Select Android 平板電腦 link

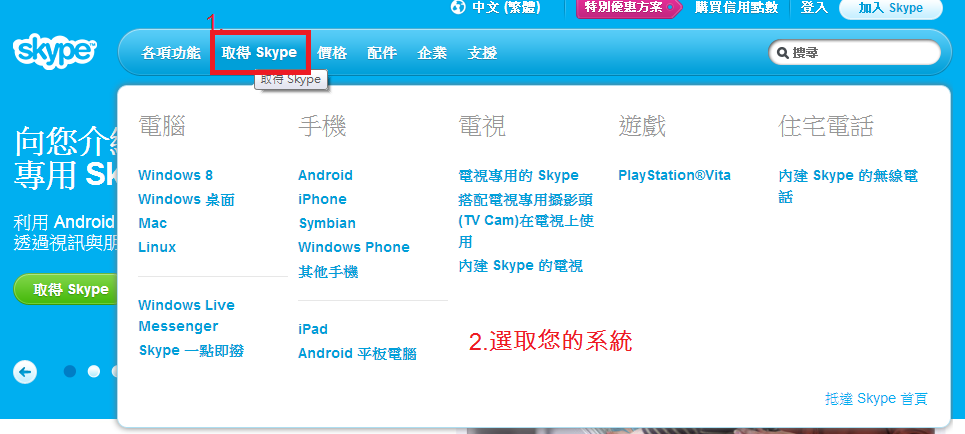click(x=358, y=353)
